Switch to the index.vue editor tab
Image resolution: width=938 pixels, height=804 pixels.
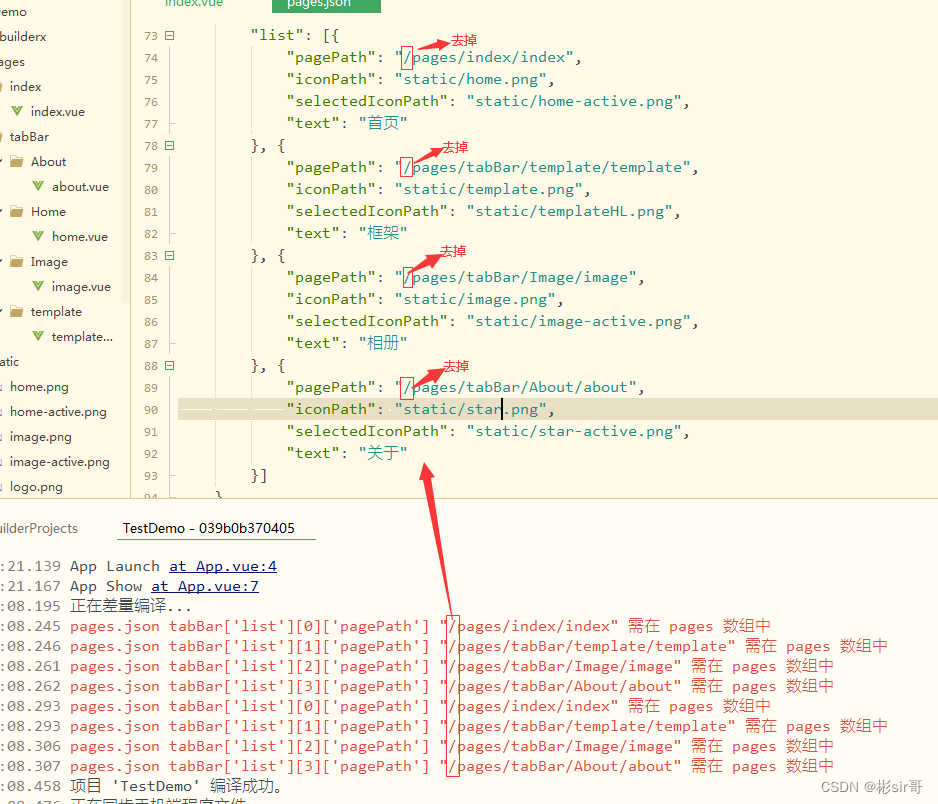[195, 4]
